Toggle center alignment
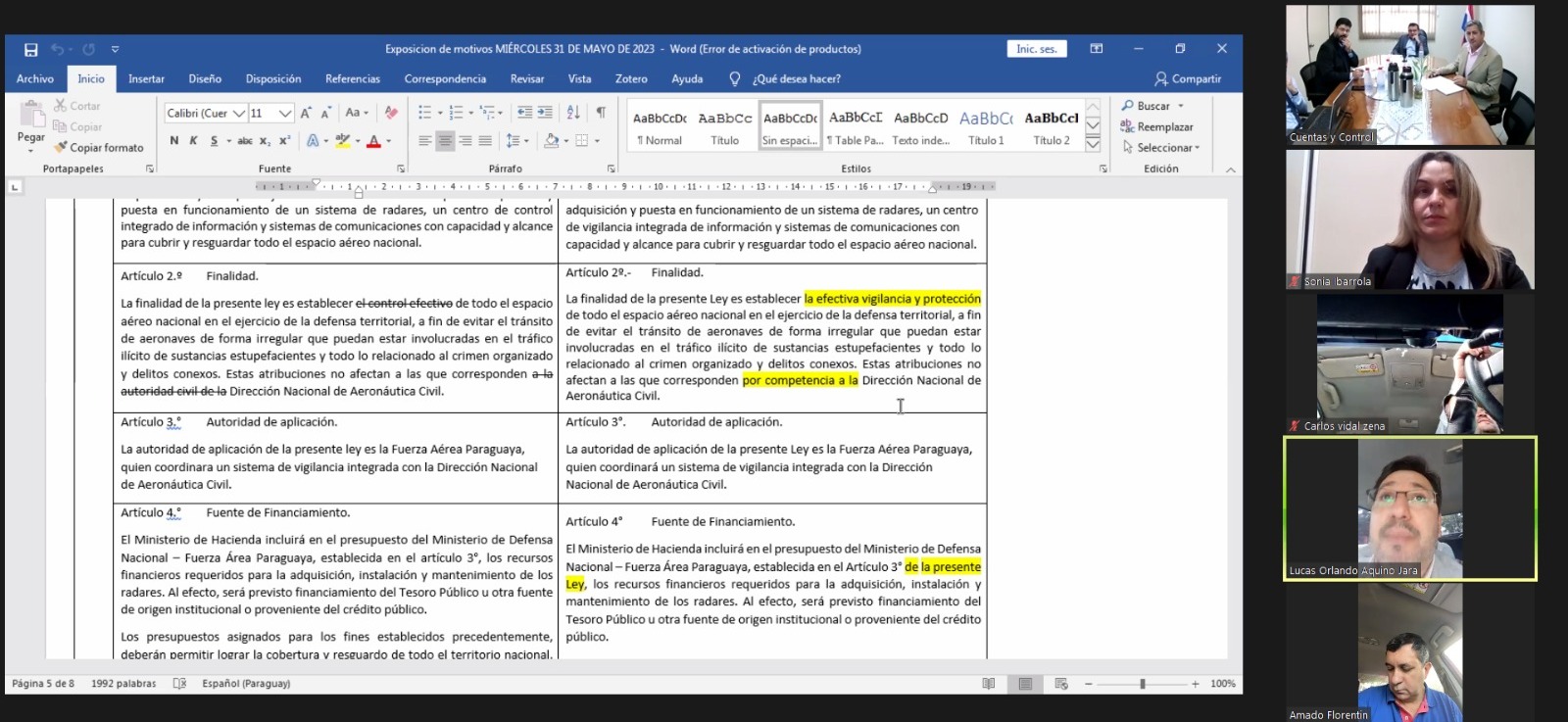1568x722 pixels. pyautogui.click(x=445, y=141)
